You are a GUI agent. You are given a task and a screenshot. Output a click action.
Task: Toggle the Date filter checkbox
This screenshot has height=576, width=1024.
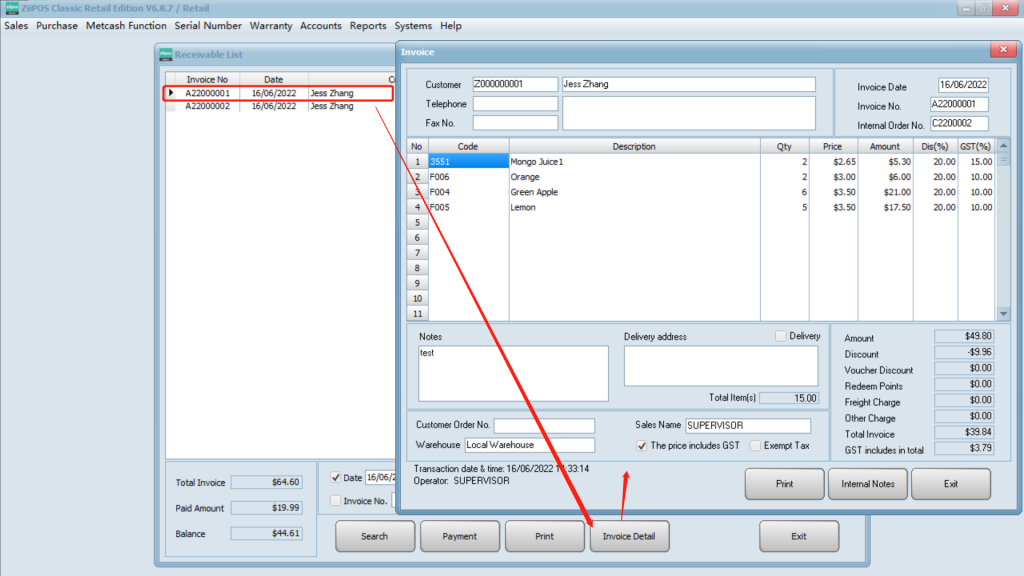[x=336, y=478]
